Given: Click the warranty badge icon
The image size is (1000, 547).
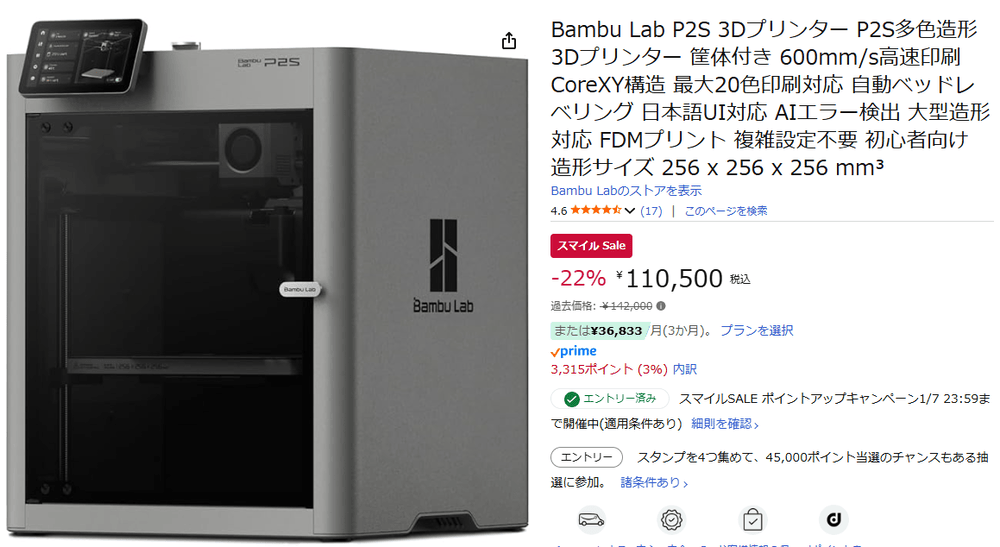Looking at the screenshot, I should 672,520.
